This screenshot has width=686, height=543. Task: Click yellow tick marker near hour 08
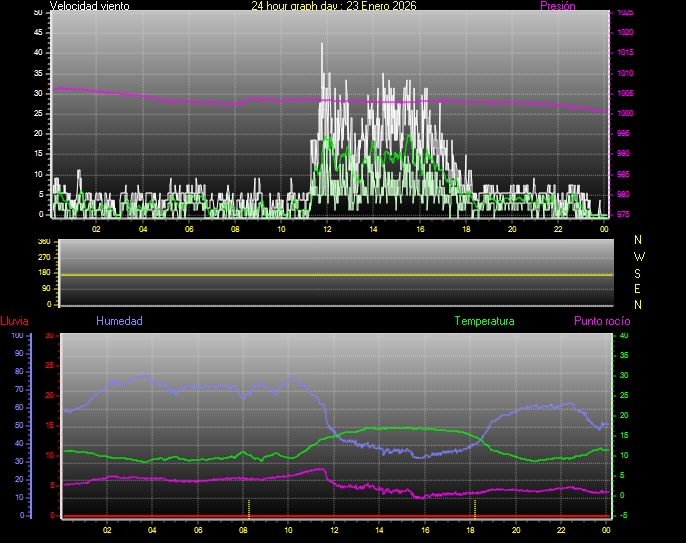tap(249, 507)
